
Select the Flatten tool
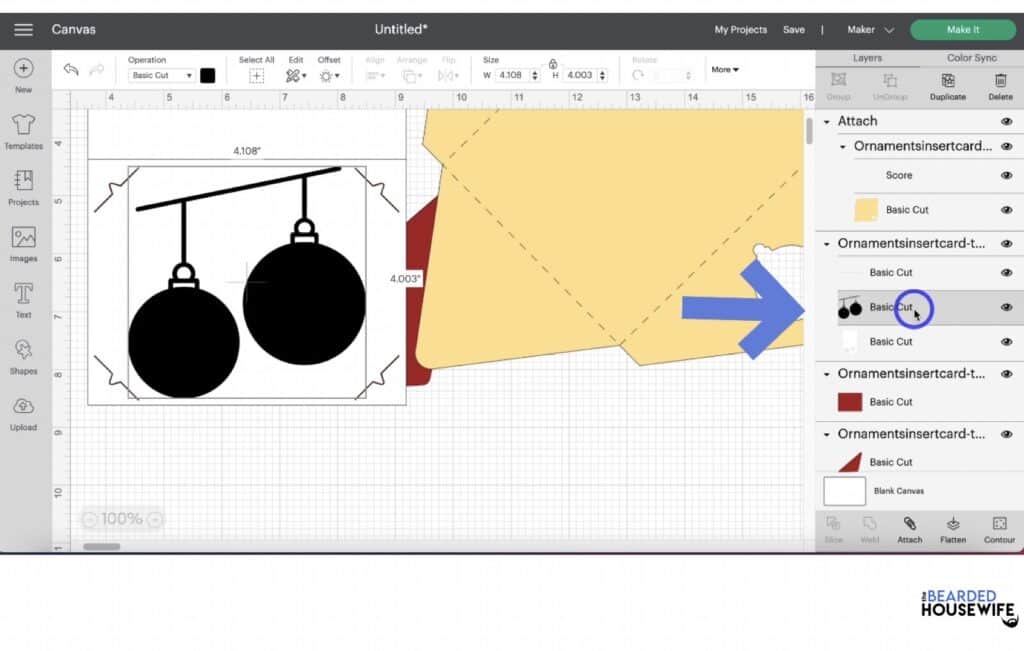click(952, 529)
